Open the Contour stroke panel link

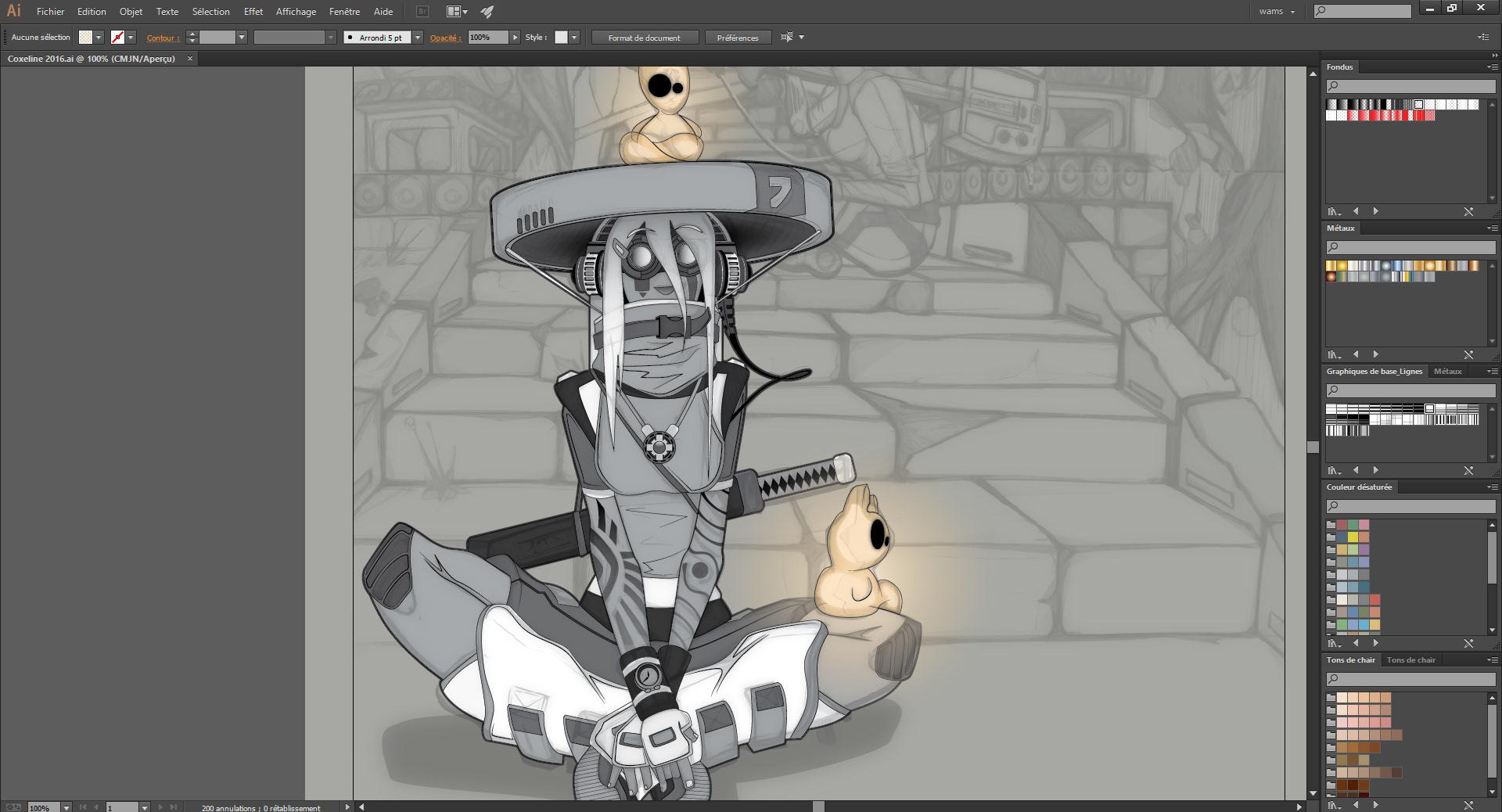[x=163, y=38]
